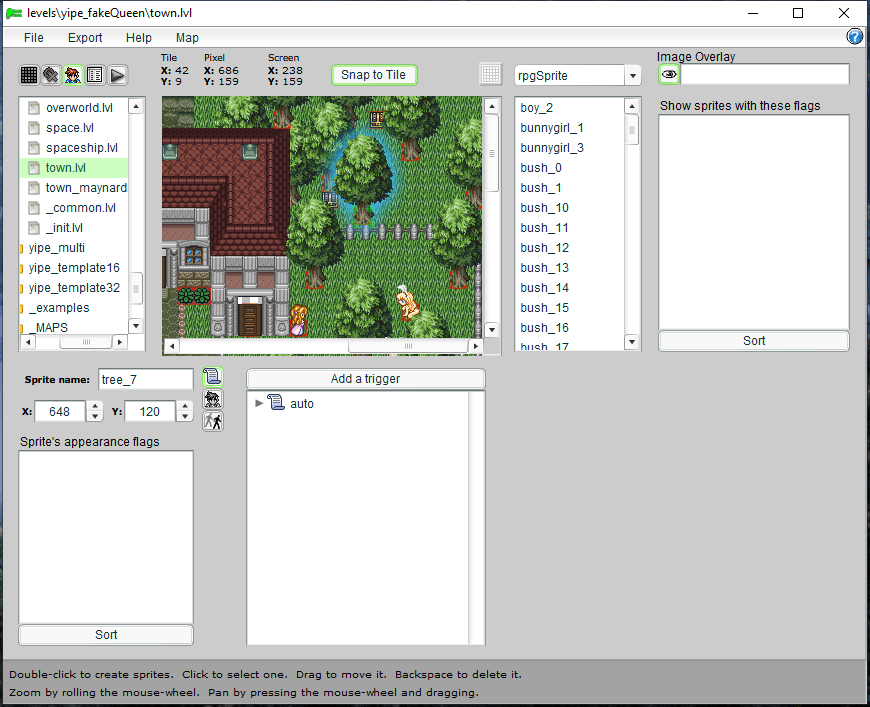Click the Add a trigger button

[x=365, y=379]
